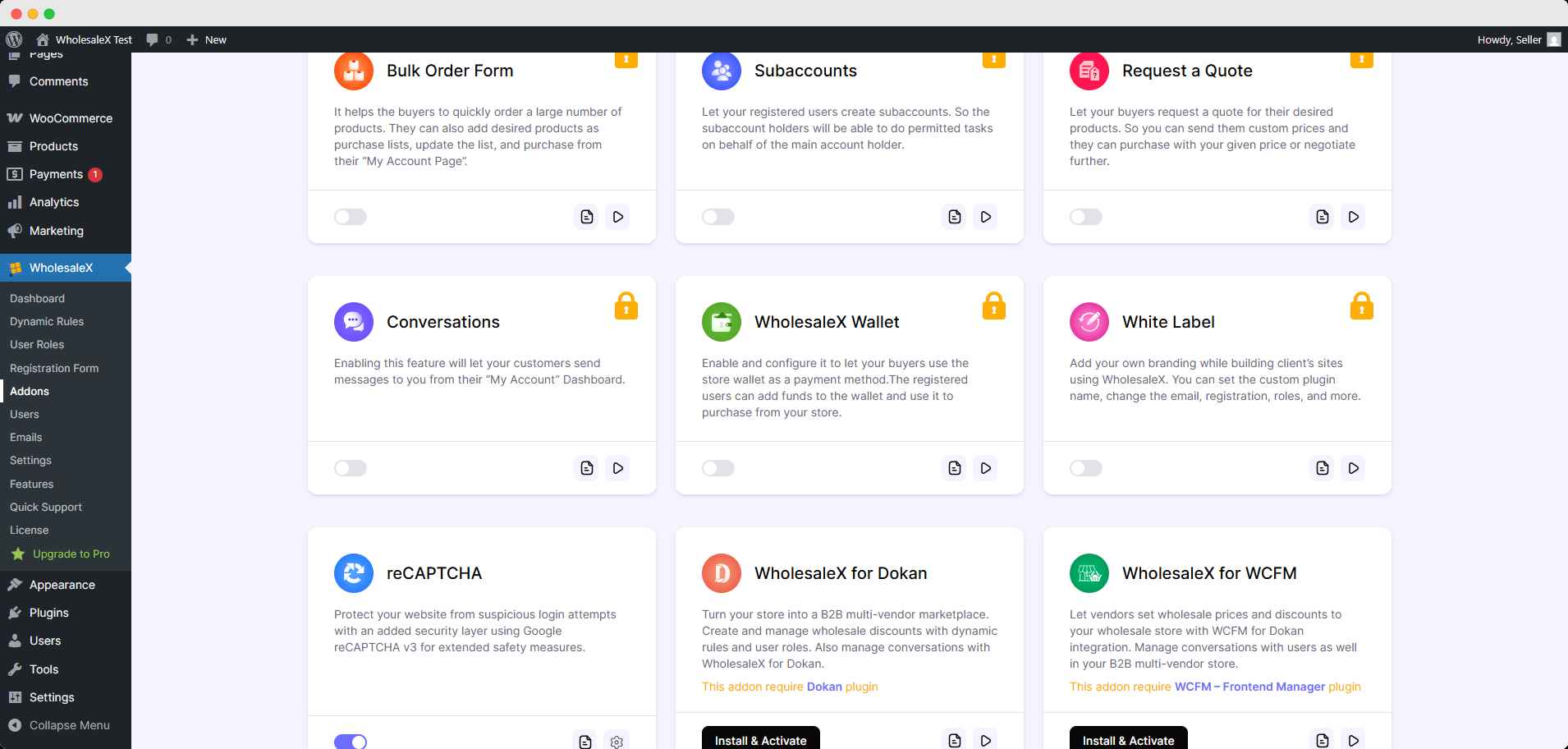
Task: Enable the Bulk Order Form toggle
Action: [x=351, y=217]
